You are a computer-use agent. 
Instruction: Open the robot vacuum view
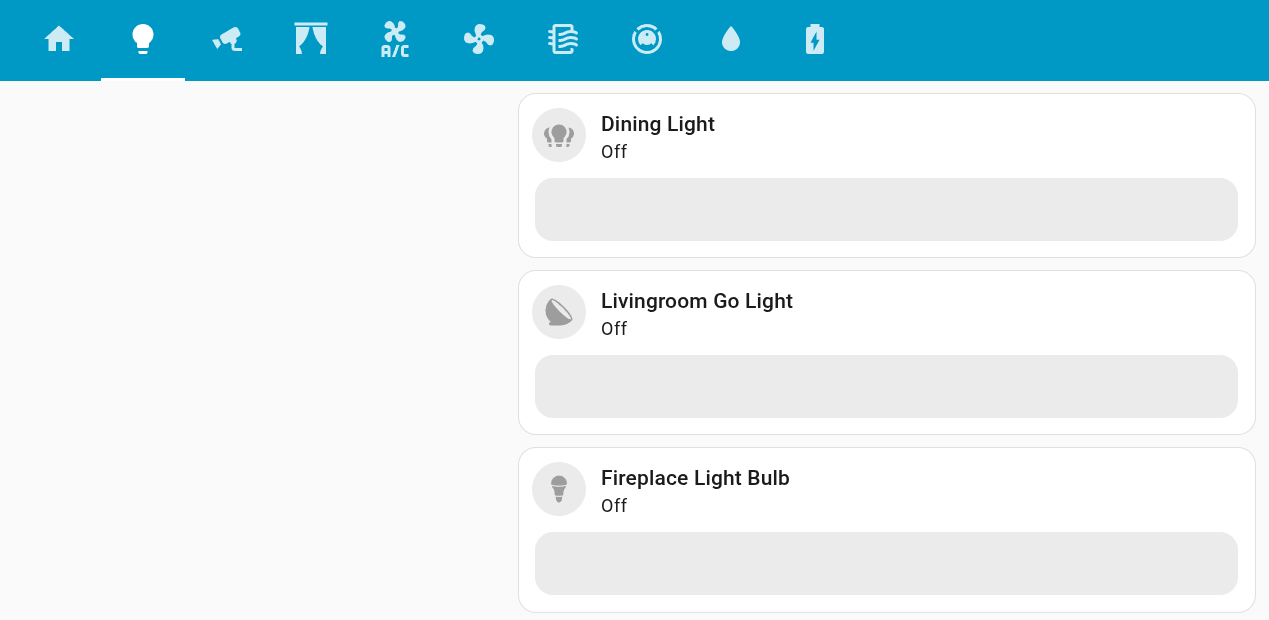647,40
